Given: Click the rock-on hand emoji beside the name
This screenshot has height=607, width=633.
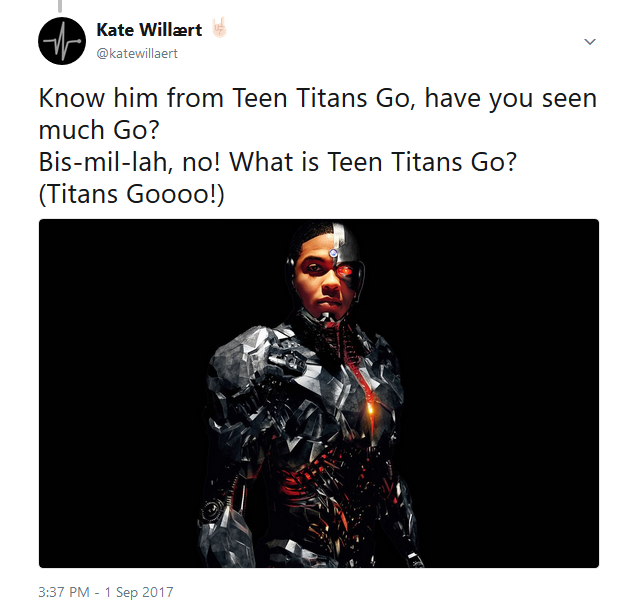Looking at the screenshot, I should (x=220, y=28).
